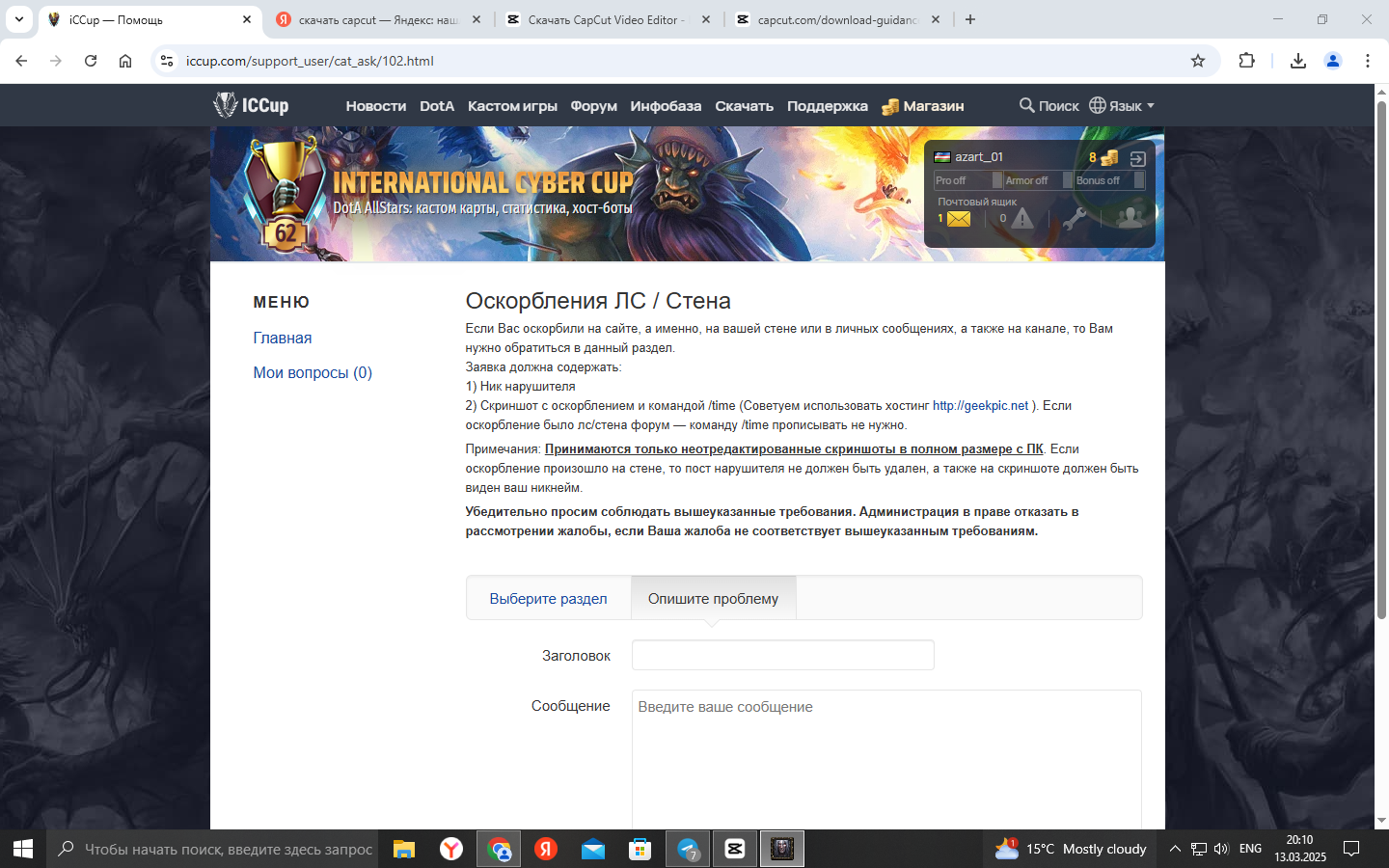1389x868 pixels.
Task: Open the volume control in the tray
Action: click(x=1221, y=849)
